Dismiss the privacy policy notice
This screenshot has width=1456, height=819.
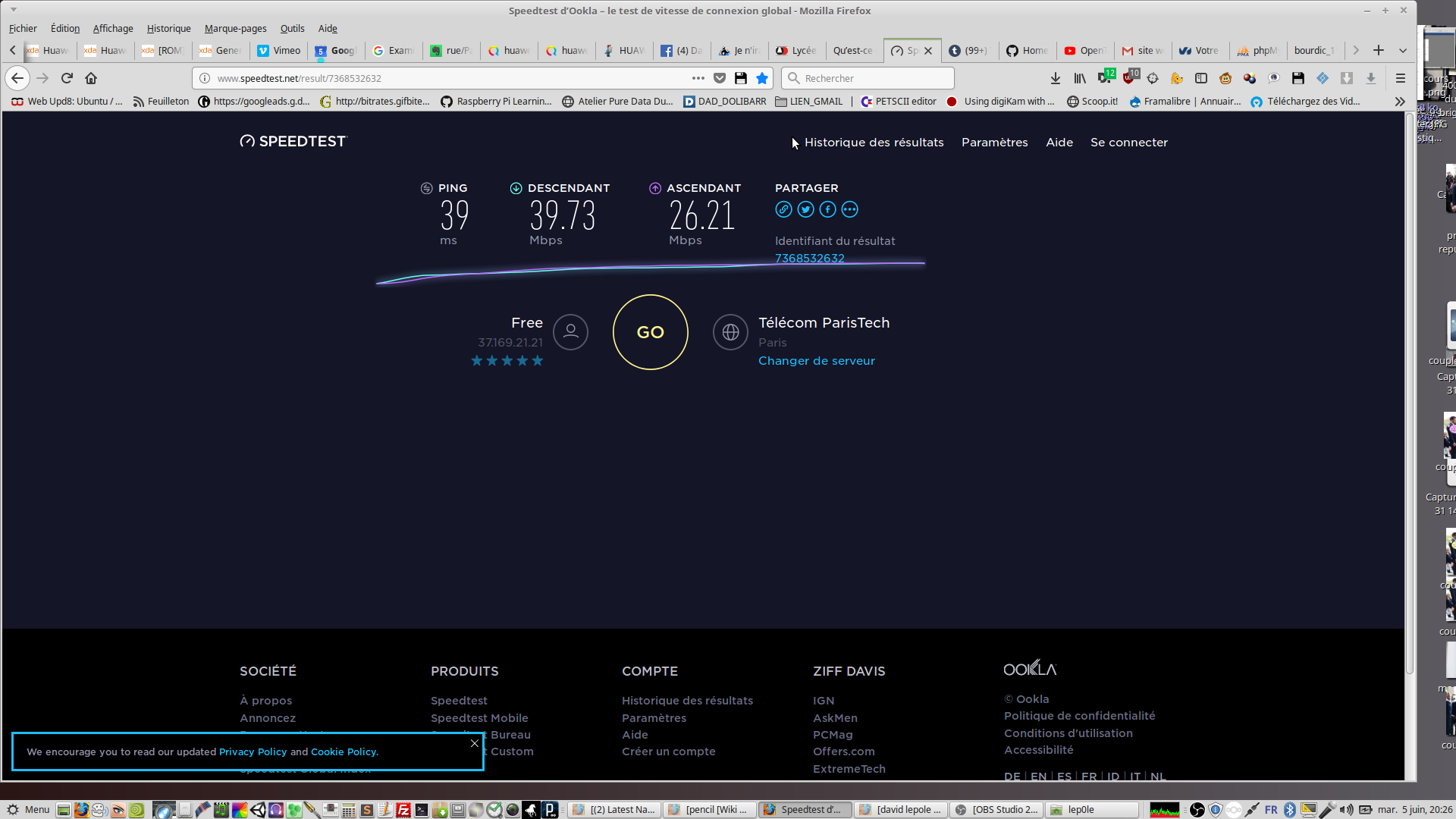(475, 743)
